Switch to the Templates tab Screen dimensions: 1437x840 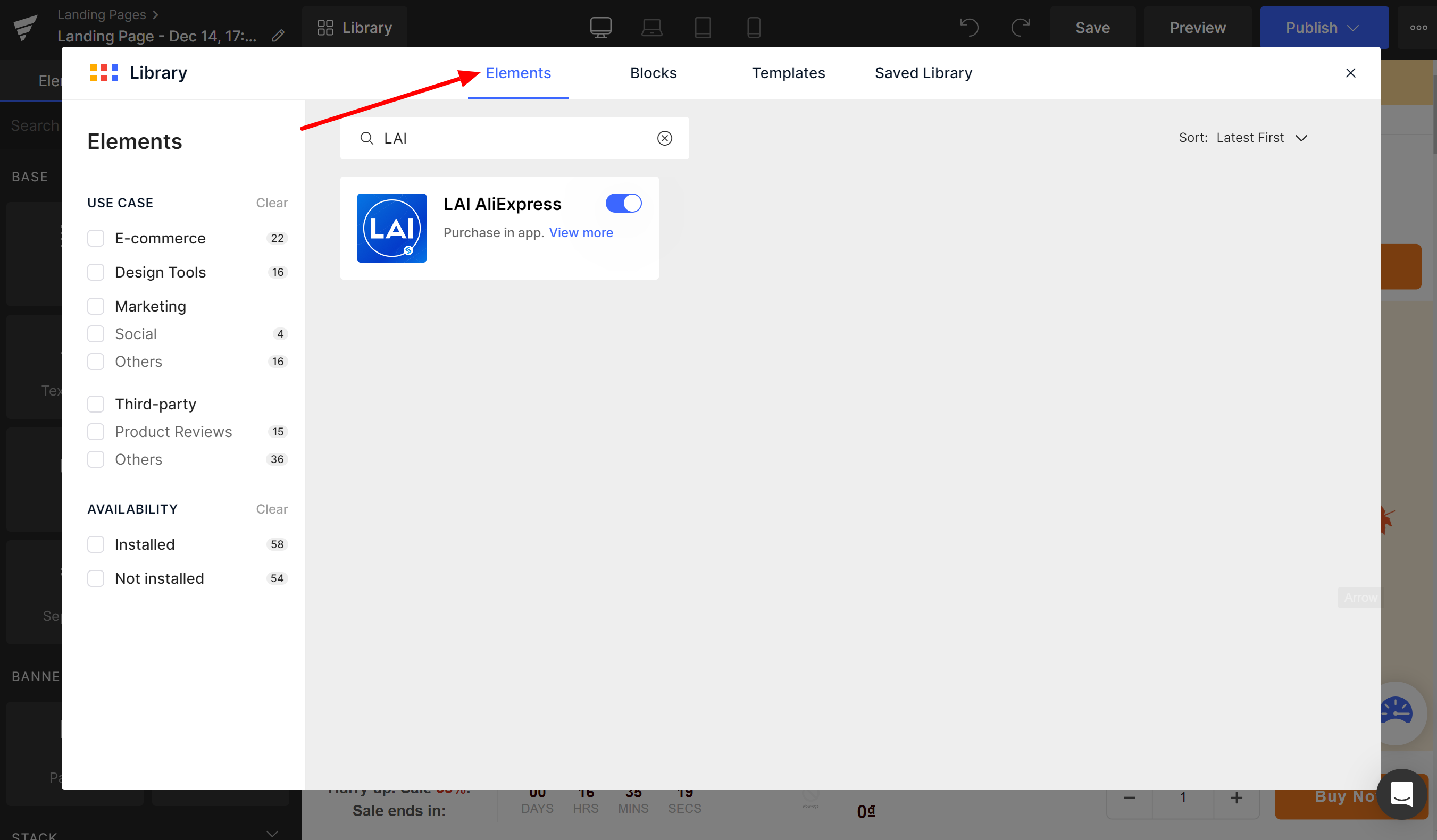tap(789, 73)
